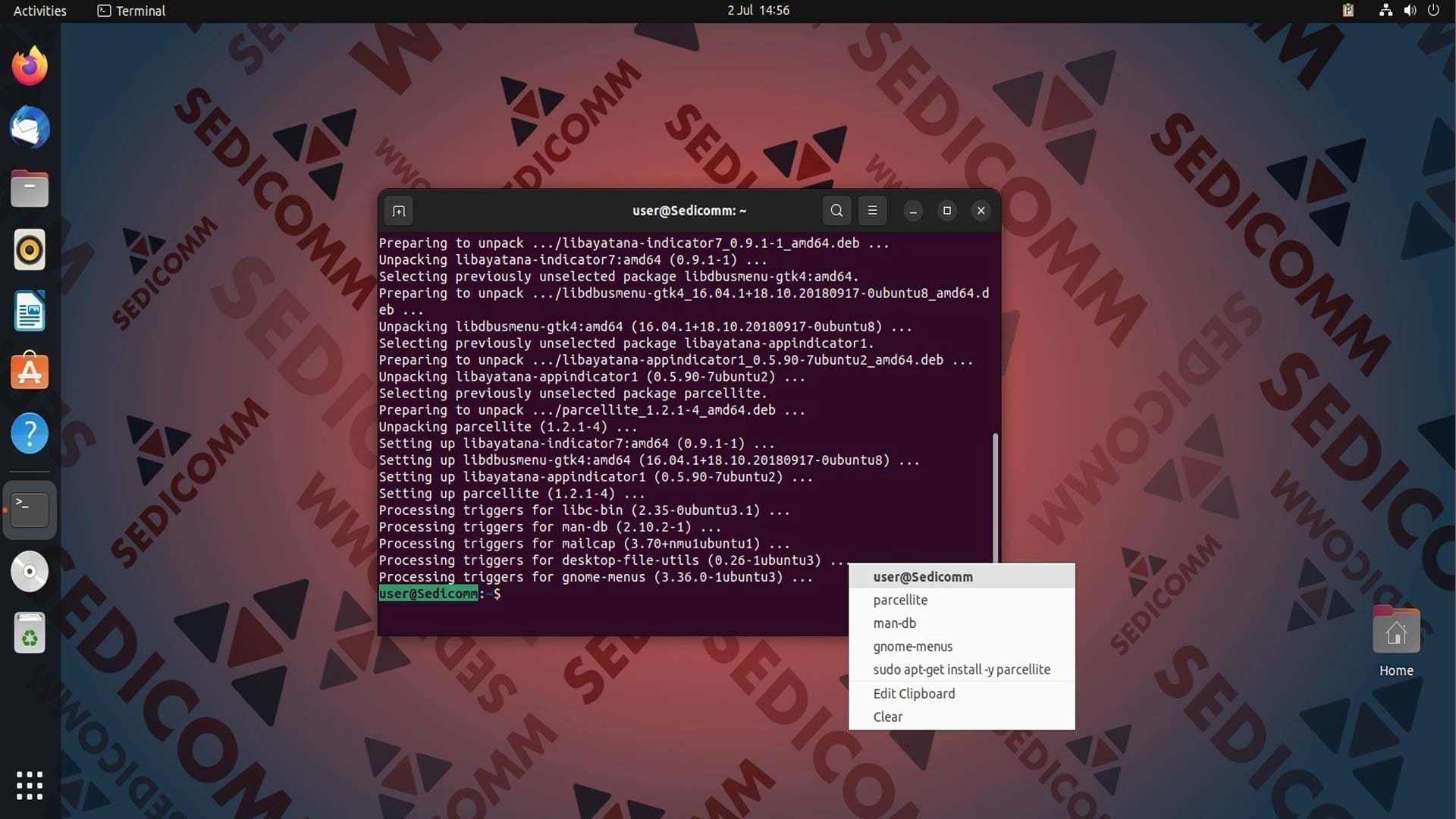
Task: Maximize the terminal window
Action: point(946,211)
